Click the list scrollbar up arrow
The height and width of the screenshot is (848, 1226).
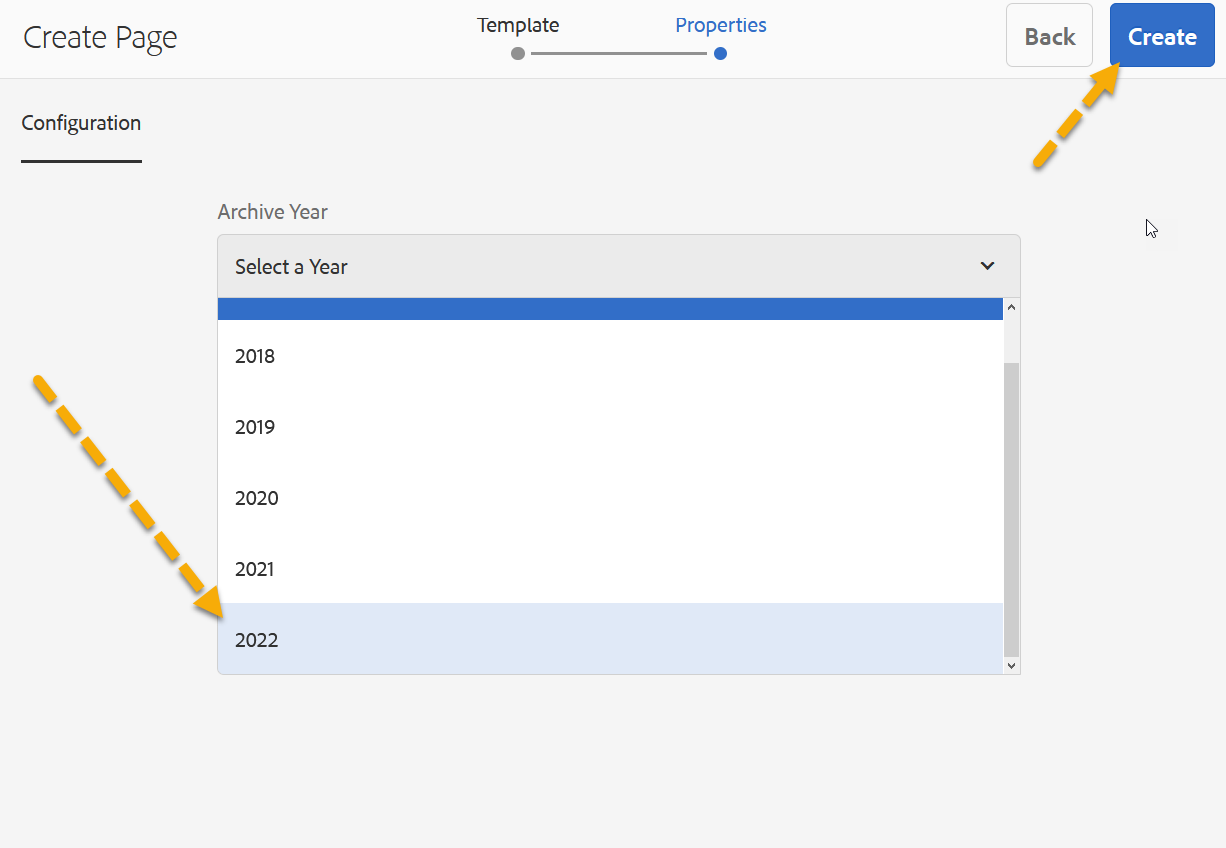tap(1011, 308)
